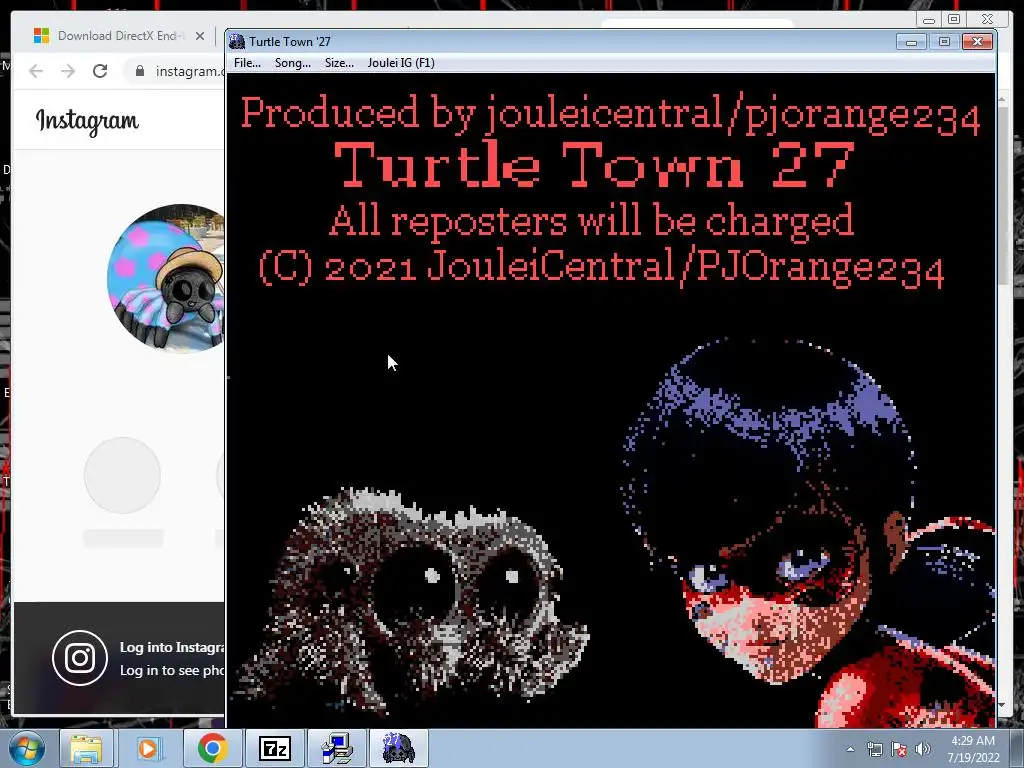Open the Windows Start menu
Image resolution: width=1024 pixels, height=768 pixels.
(27, 748)
